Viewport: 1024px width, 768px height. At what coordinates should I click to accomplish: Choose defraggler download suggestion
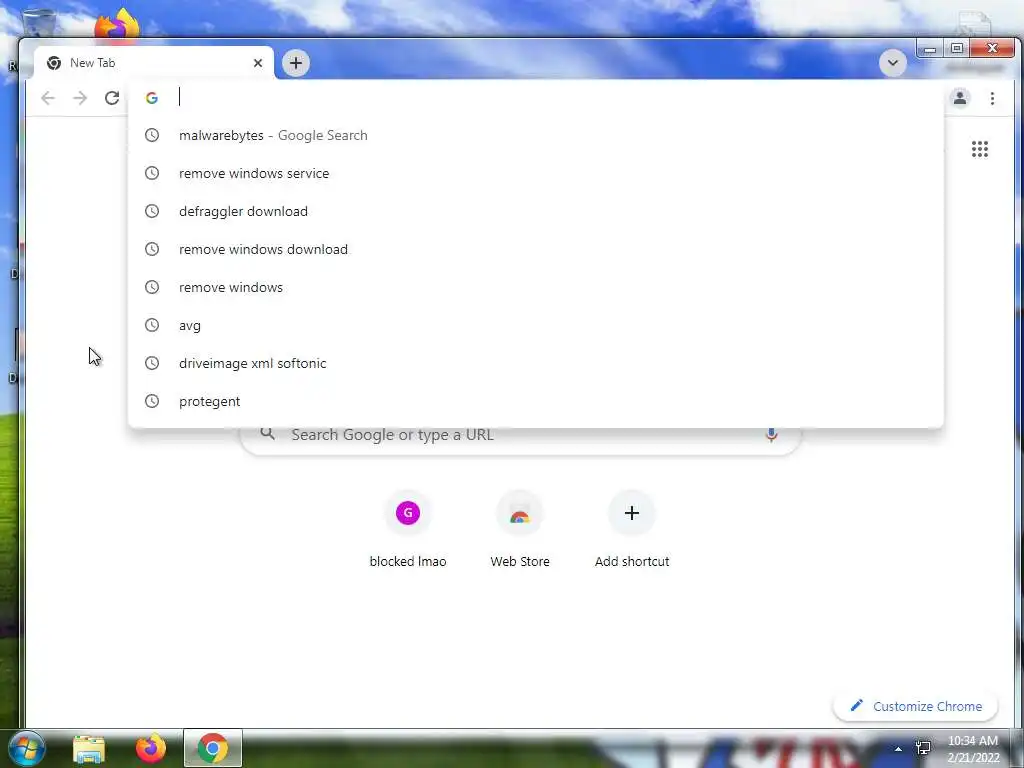[536, 211]
